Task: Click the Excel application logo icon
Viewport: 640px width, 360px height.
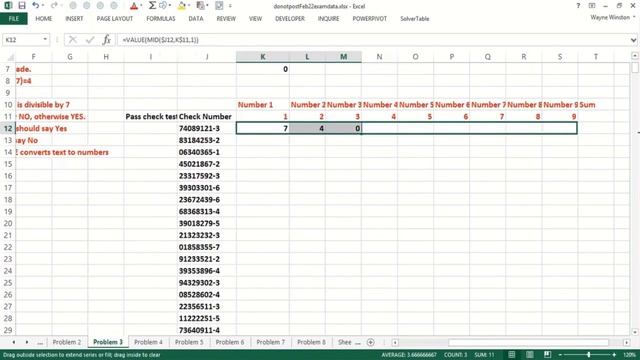Action: tap(8, 6)
